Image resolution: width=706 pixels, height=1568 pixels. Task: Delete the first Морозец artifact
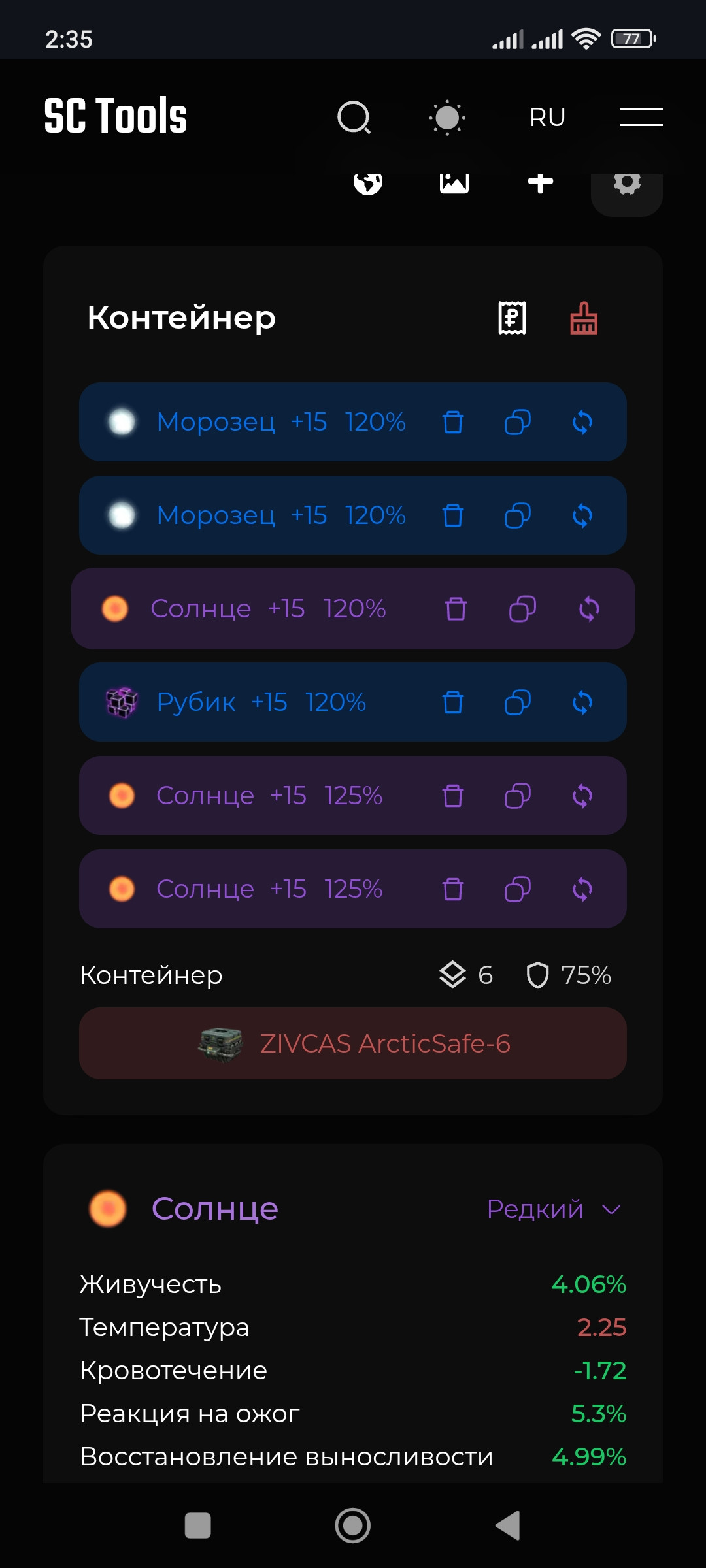[453, 422]
